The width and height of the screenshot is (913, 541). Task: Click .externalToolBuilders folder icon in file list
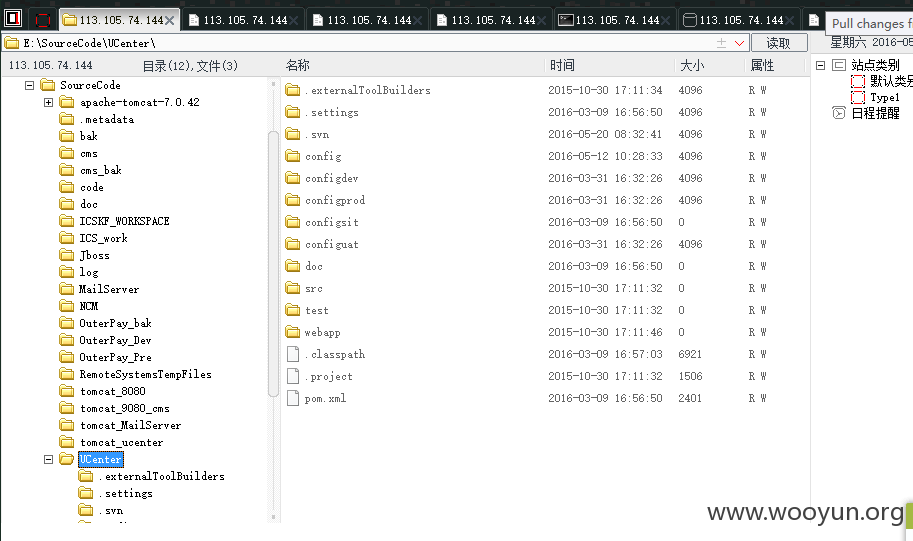(x=293, y=90)
